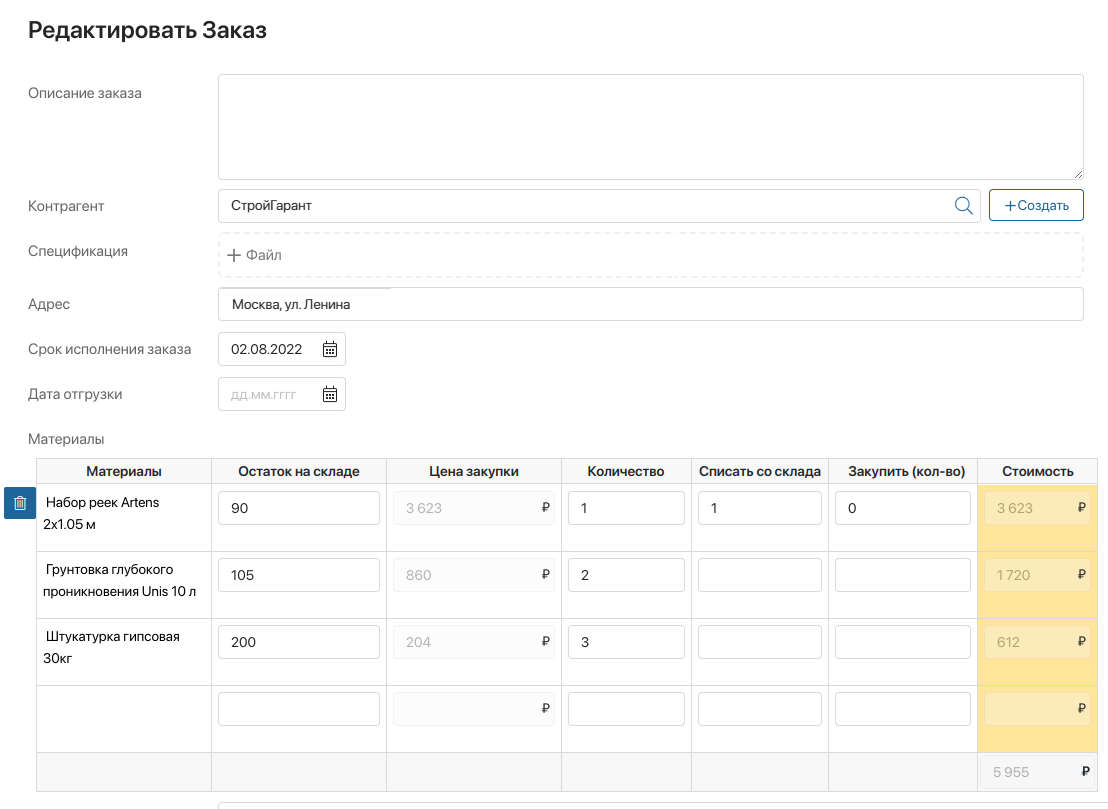The height and width of the screenshot is (809, 1108).
Task: Open calendar for Срок исполнения заказа
Action: [330, 349]
